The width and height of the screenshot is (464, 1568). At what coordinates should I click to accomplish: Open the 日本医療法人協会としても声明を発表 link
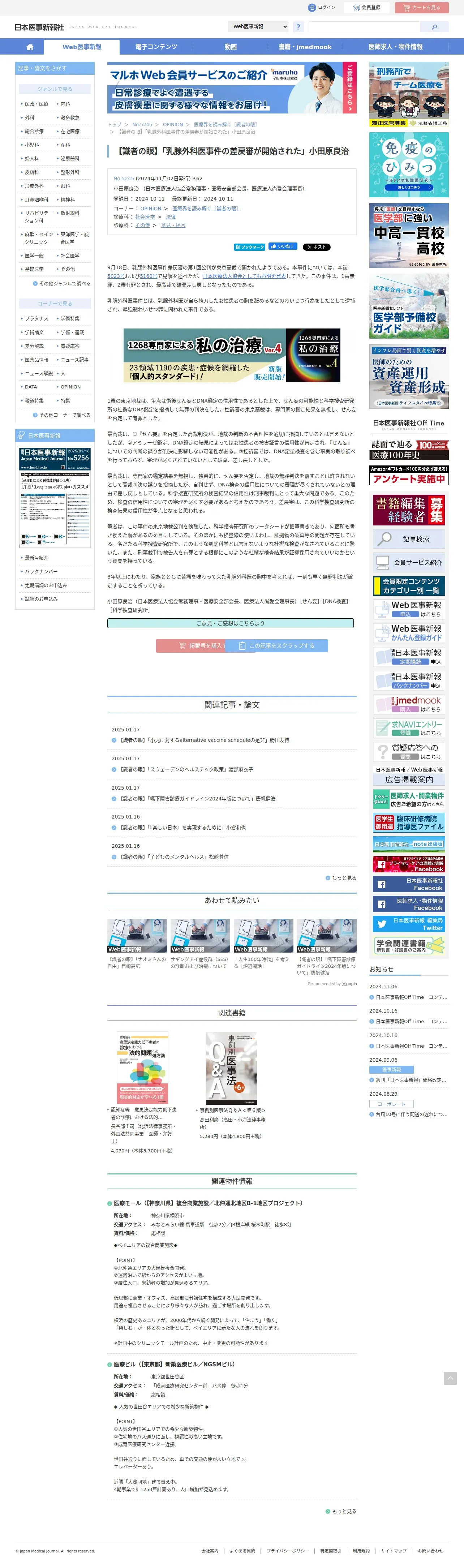(x=244, y=276)
